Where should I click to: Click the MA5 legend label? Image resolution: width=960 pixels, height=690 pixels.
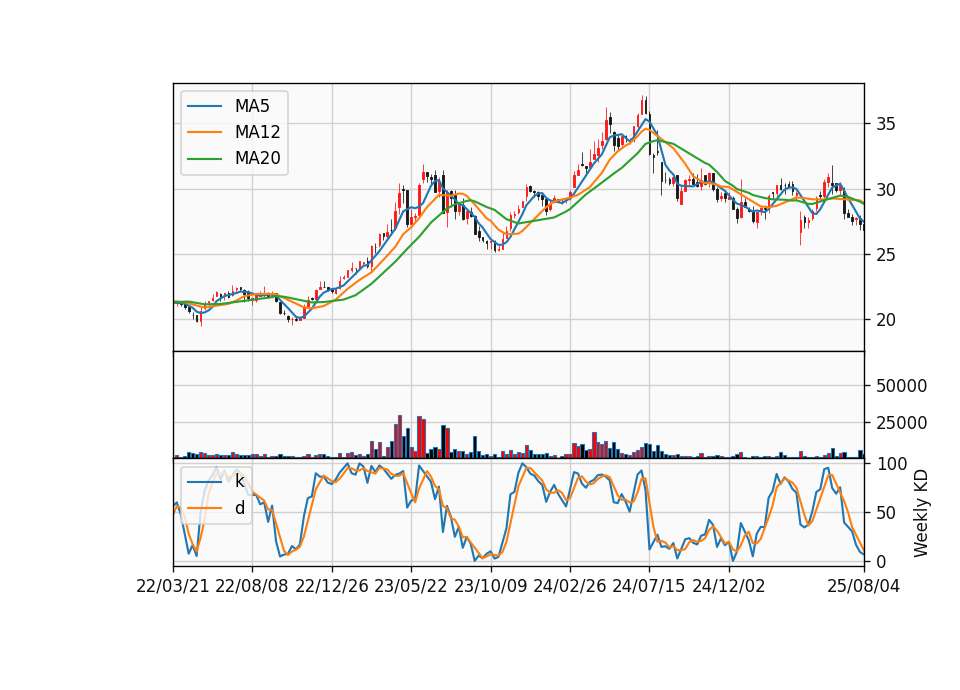click(252, 106)
